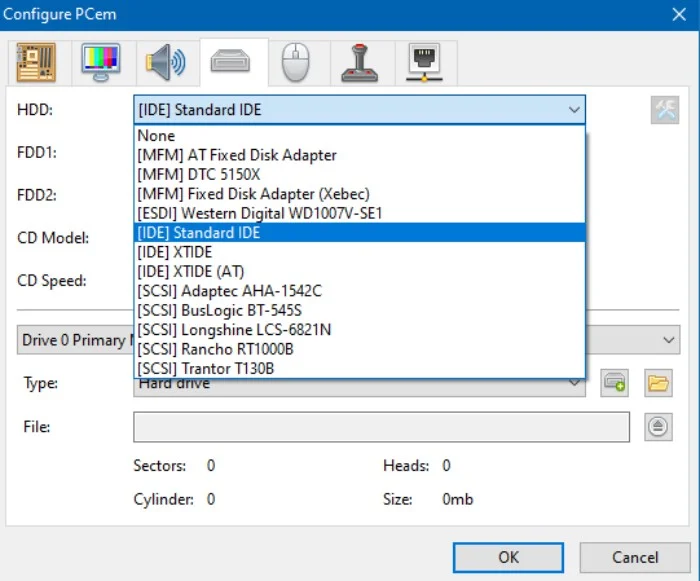
Task: Select the mouse settings tab
Action: [x=295, y=63]
